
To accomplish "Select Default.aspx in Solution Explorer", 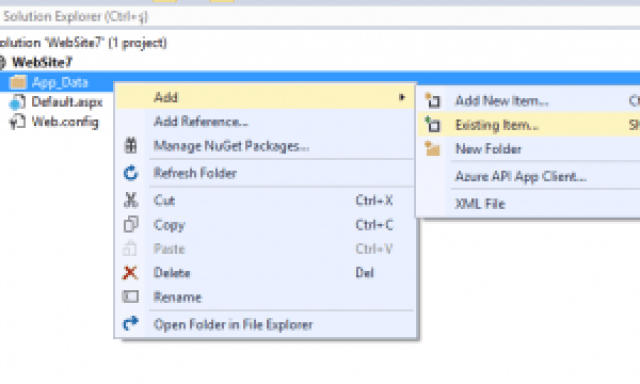I will tap(67, 102).
